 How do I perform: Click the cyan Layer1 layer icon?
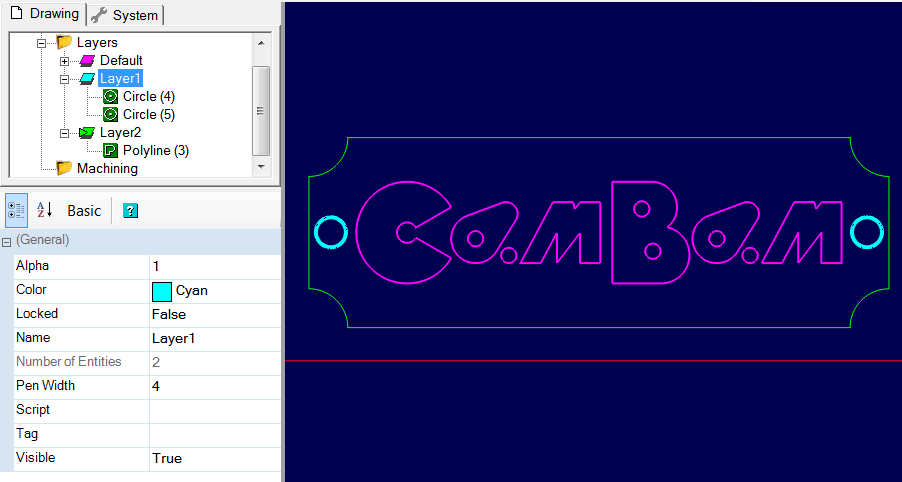point(87,79)
